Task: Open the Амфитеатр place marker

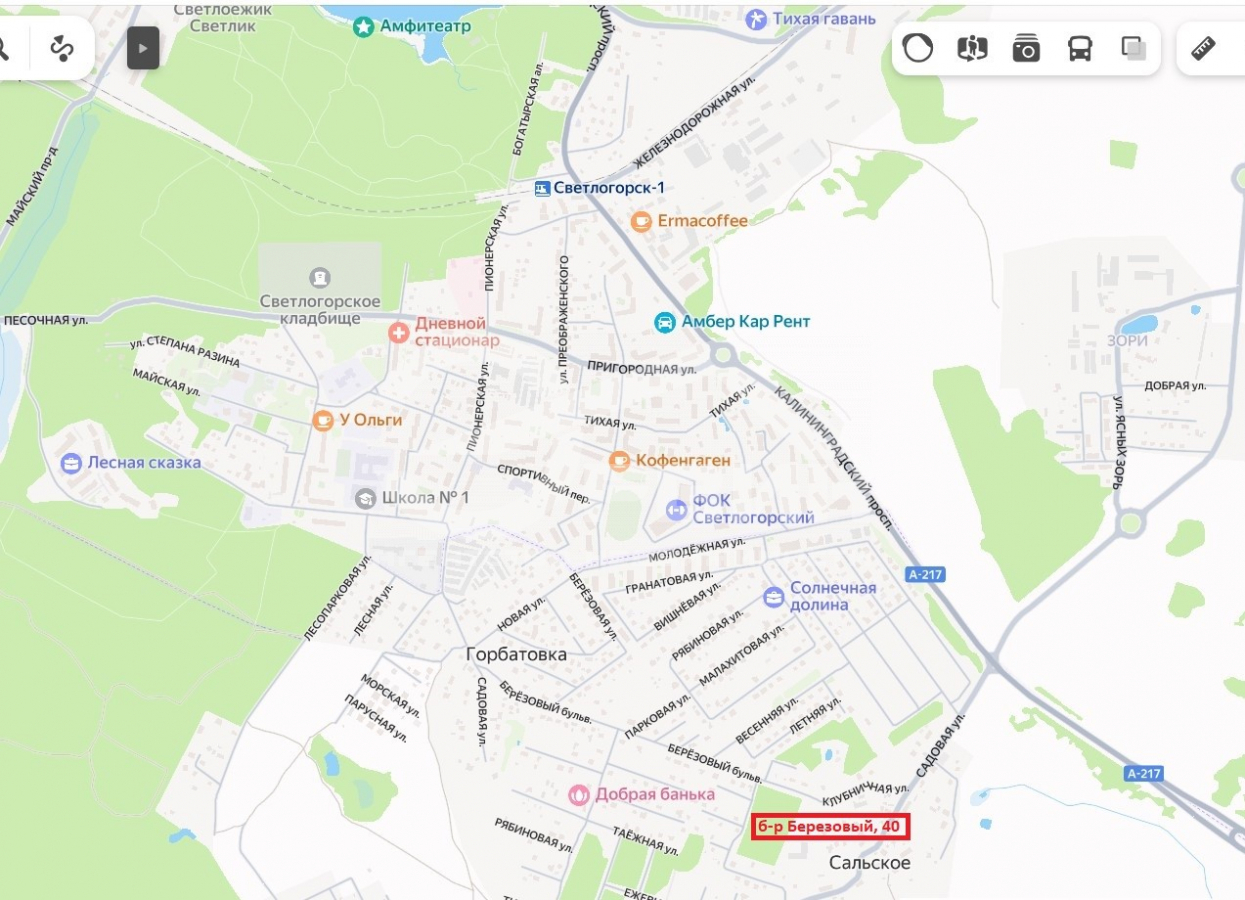Action: pos(364,27)
